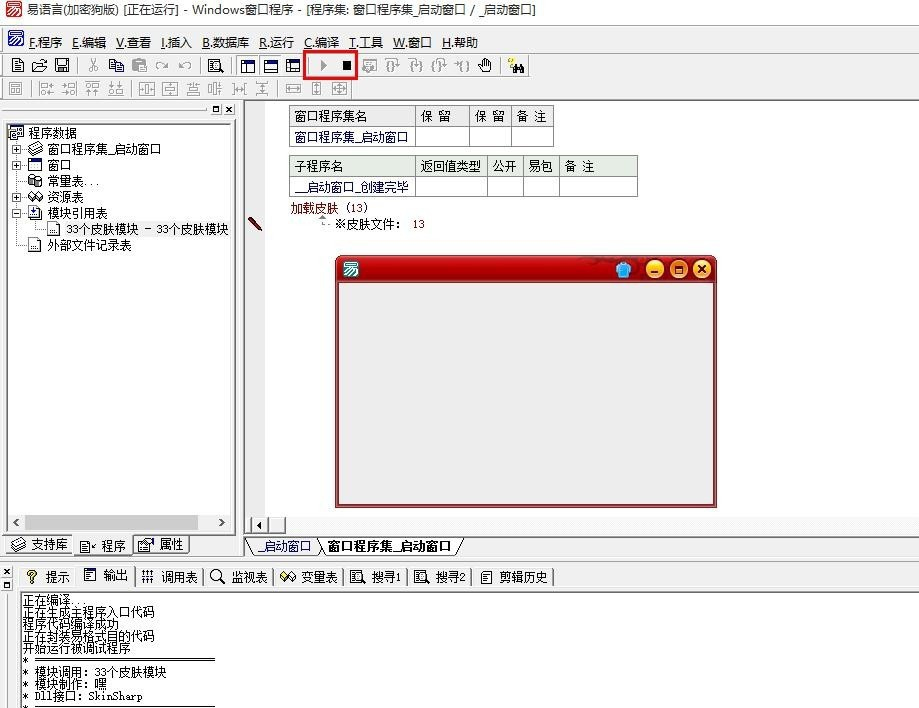Image resolution: width=919 pixels, height=708 pixels.
Task: Switch to the 程序 panel tab
Action: 103,546
